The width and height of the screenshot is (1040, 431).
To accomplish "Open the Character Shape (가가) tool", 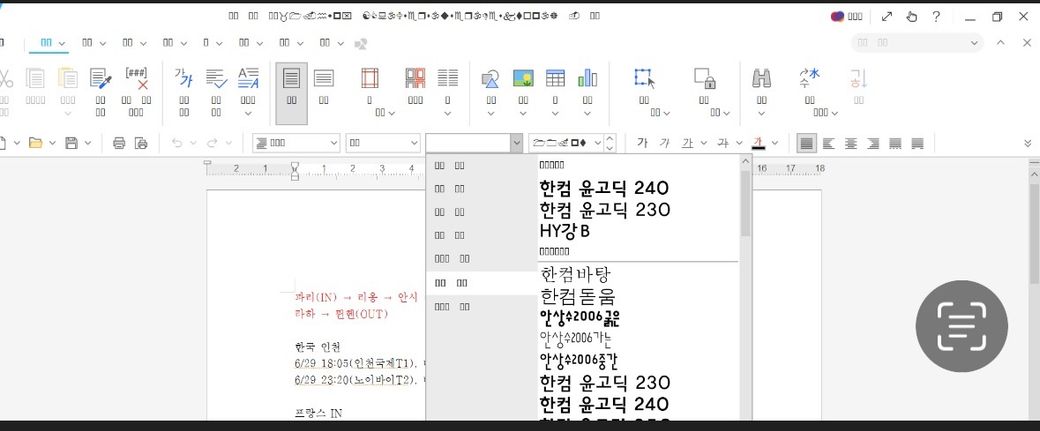I will (184, 78).
